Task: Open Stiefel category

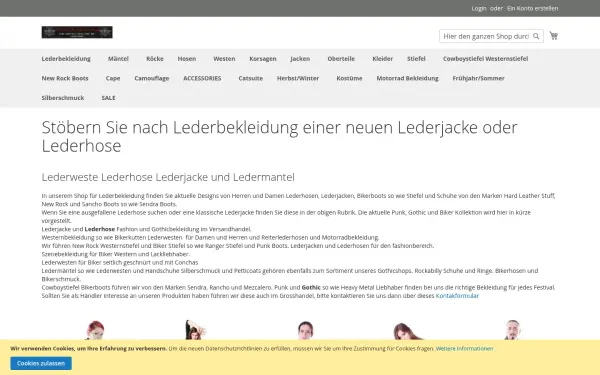Action: point(416,59)
